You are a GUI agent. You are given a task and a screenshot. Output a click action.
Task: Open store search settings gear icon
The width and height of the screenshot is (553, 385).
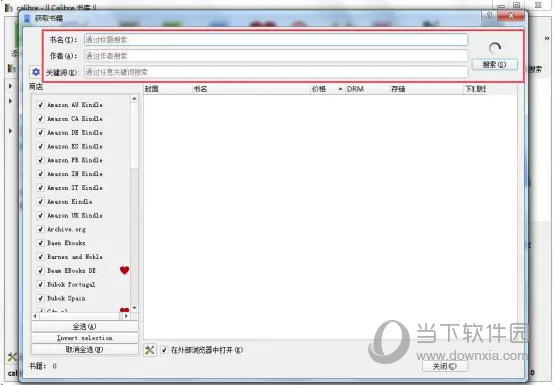point(36,72)
